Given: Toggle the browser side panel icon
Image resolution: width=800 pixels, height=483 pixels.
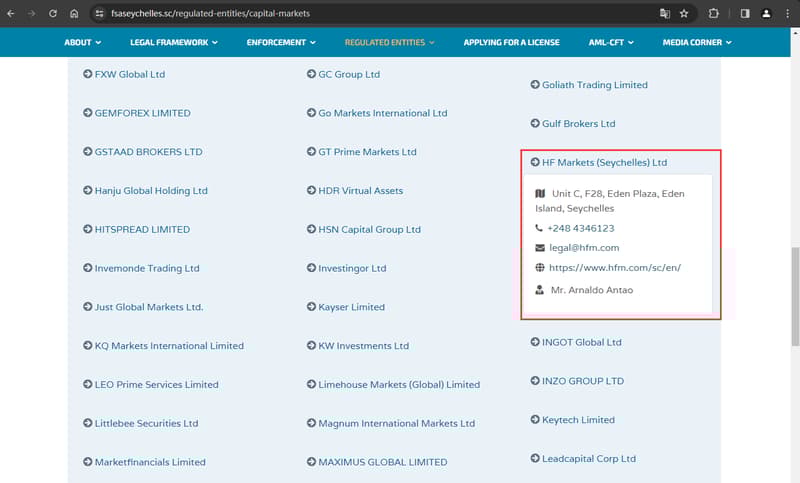Looking at the screenshot, I should [x=744, y=14].
